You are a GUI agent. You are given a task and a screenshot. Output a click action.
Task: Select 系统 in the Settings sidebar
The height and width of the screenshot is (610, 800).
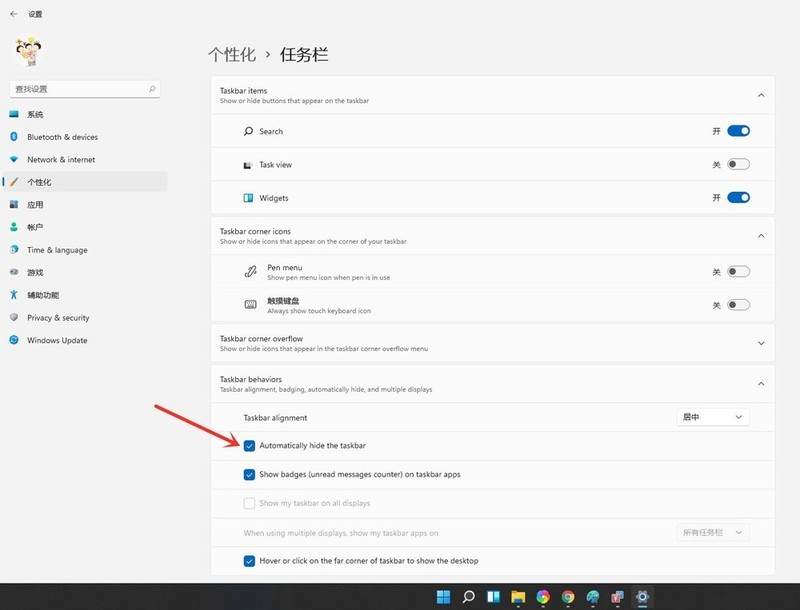point(40,113)
